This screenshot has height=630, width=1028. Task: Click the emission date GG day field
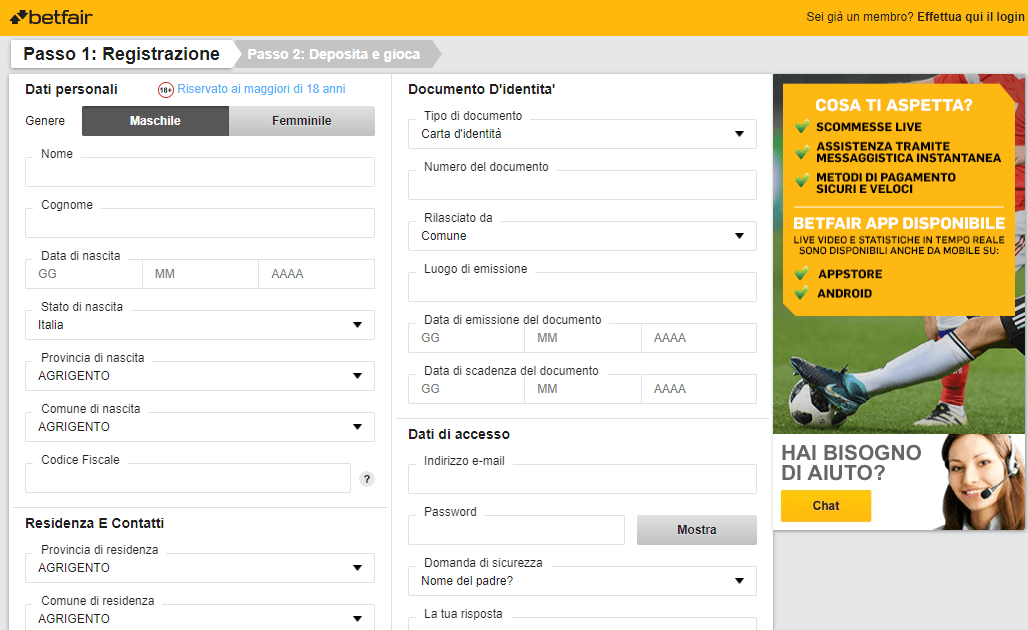(x=466, y=338)
